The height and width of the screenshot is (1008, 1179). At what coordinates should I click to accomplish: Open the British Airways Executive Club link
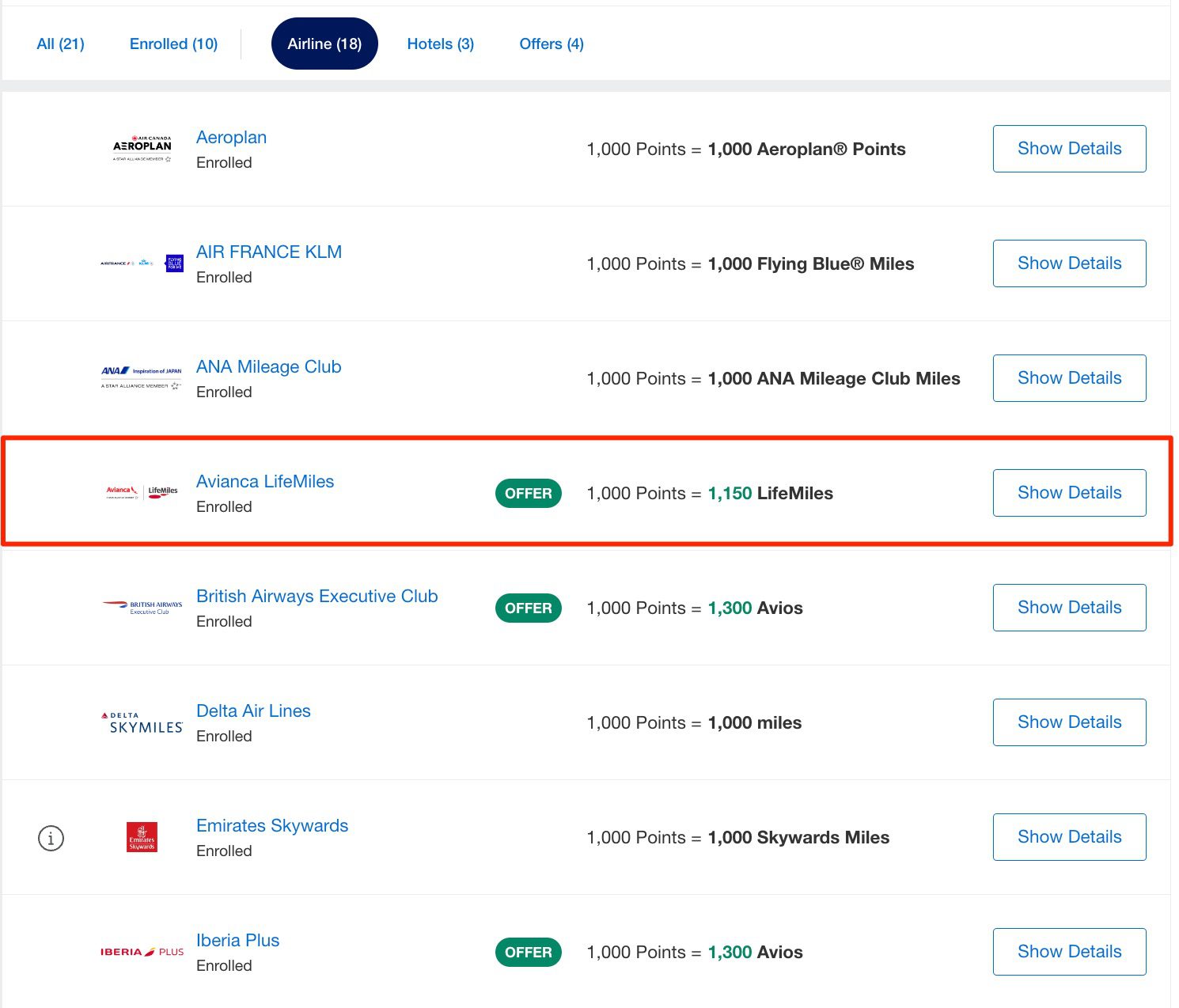pyautogui.click(x=317, y=596)
